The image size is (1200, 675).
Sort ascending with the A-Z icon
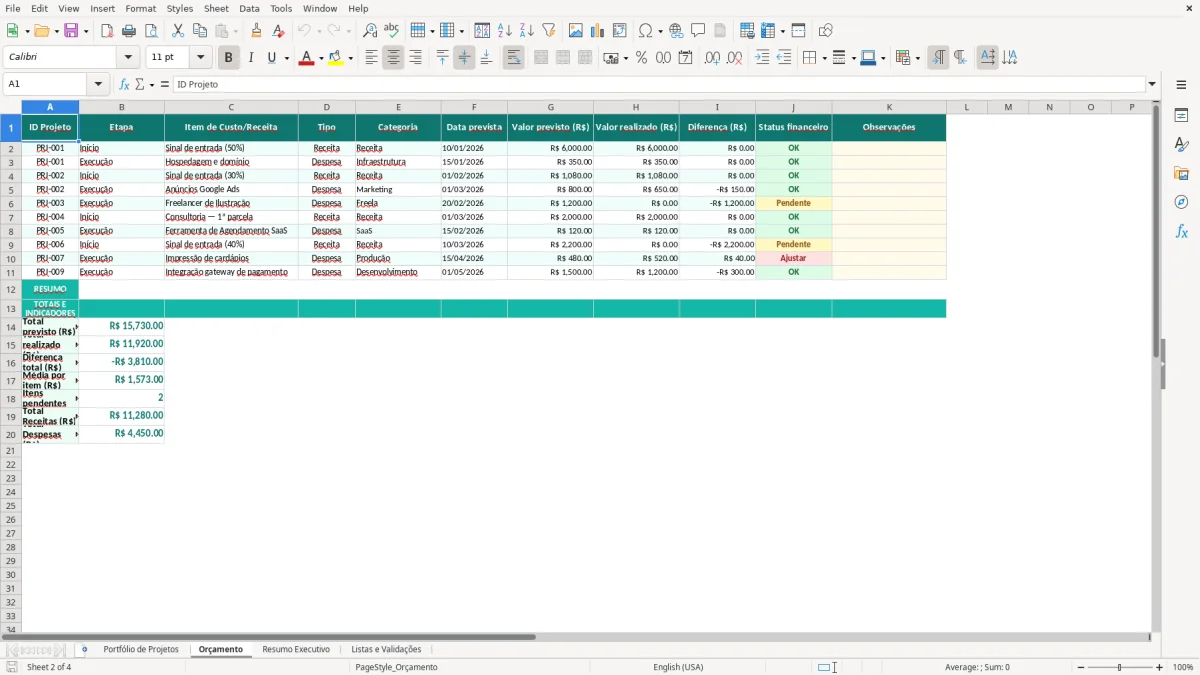coord(504,31)
